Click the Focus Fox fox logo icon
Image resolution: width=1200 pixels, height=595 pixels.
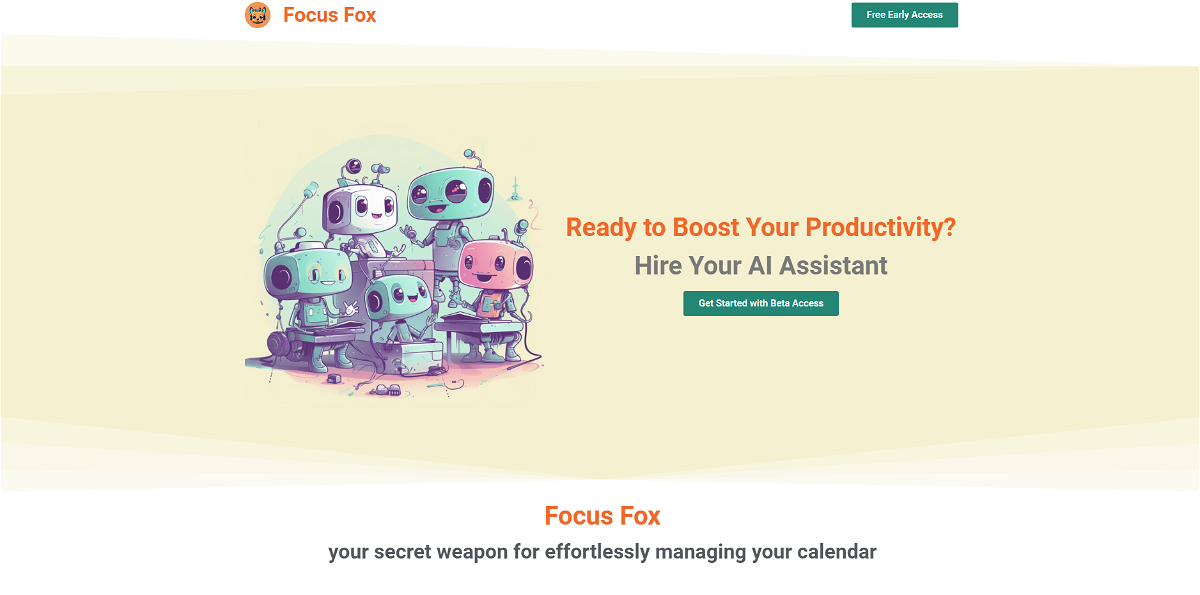pyautogui.click(x=258, y=15)
